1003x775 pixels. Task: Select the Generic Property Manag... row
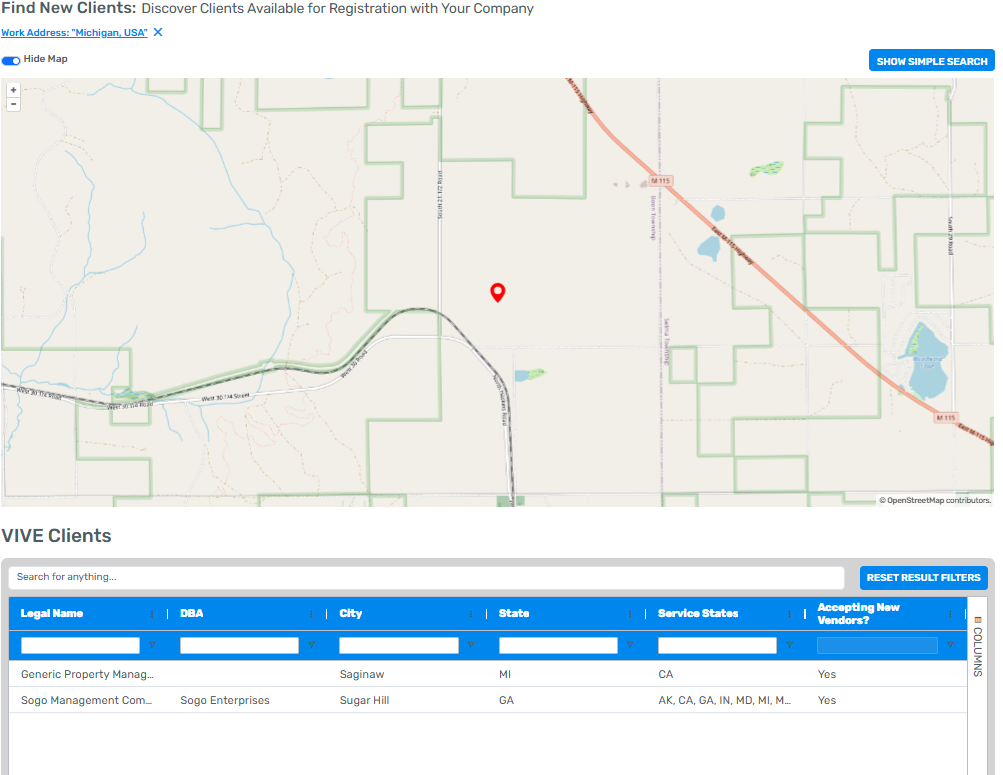pos(487,674)
